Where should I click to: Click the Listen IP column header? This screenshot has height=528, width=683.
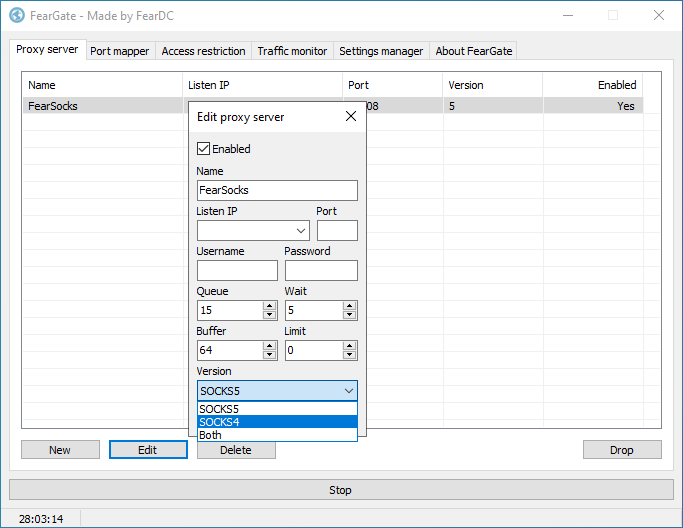tap(263, 85)
